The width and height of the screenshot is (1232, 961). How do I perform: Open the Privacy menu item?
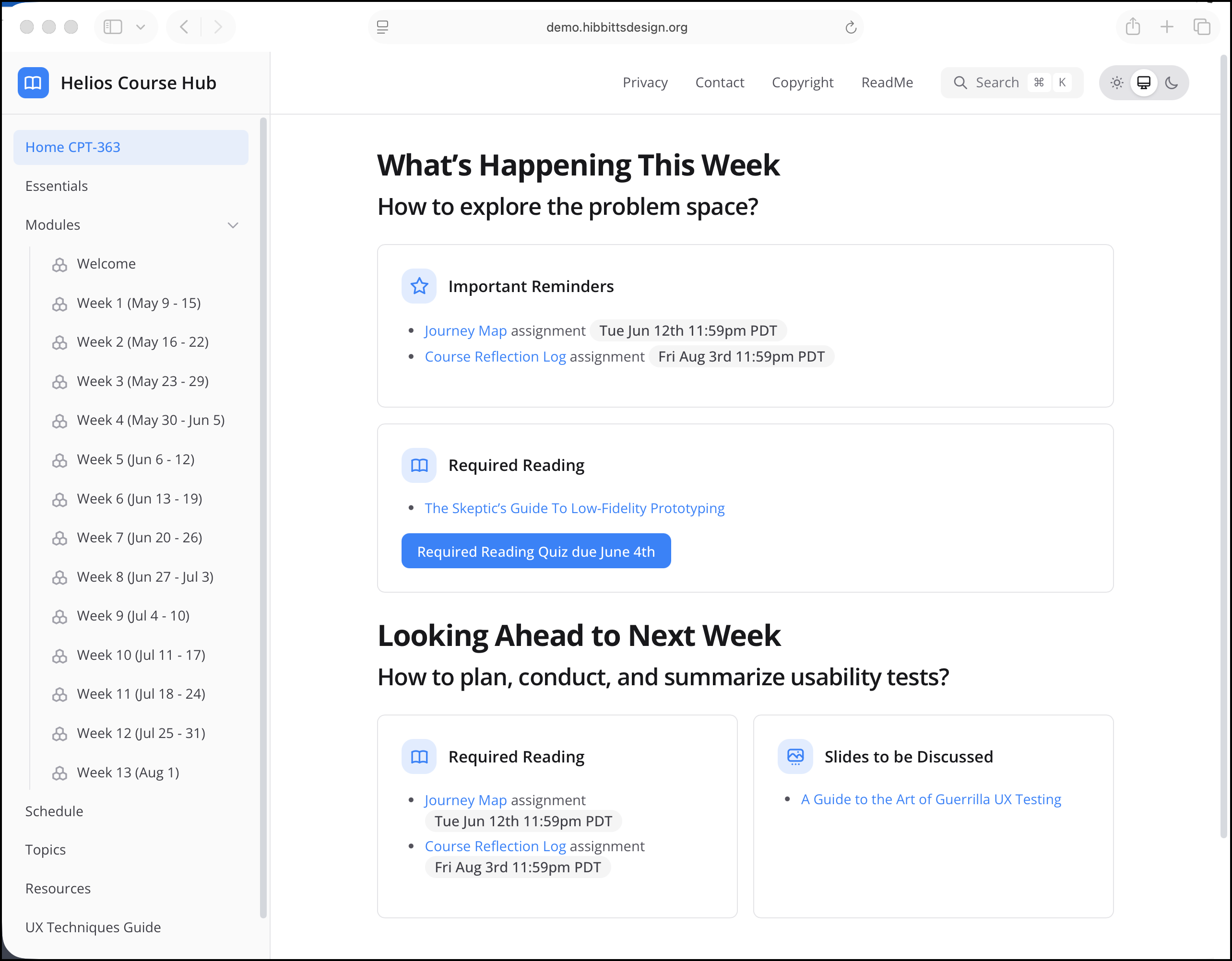pyautogui.click(x=645, y=82)
